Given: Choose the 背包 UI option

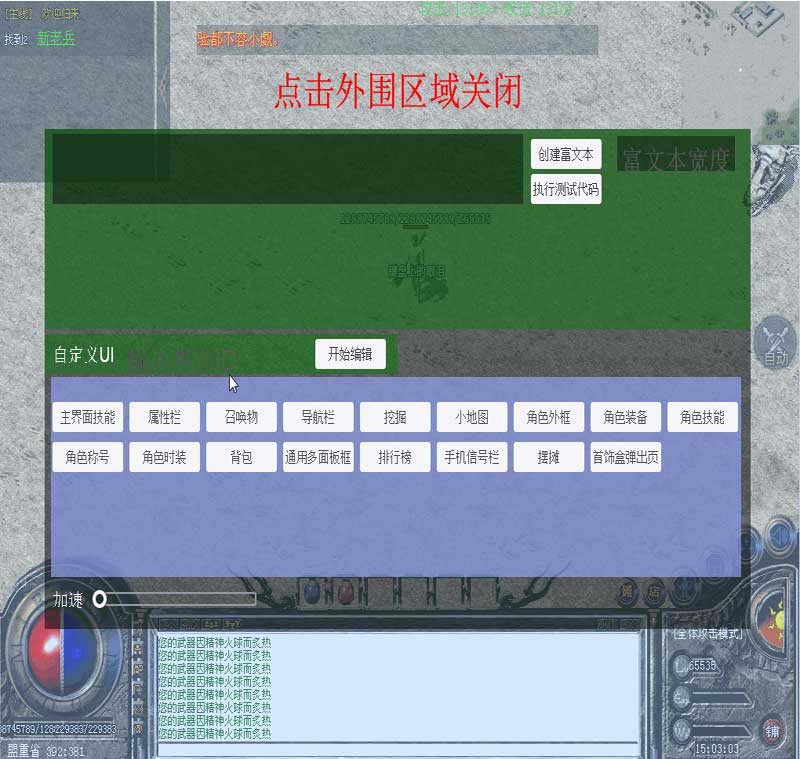Looking at the screenshot, I should (x=241, y=457).
